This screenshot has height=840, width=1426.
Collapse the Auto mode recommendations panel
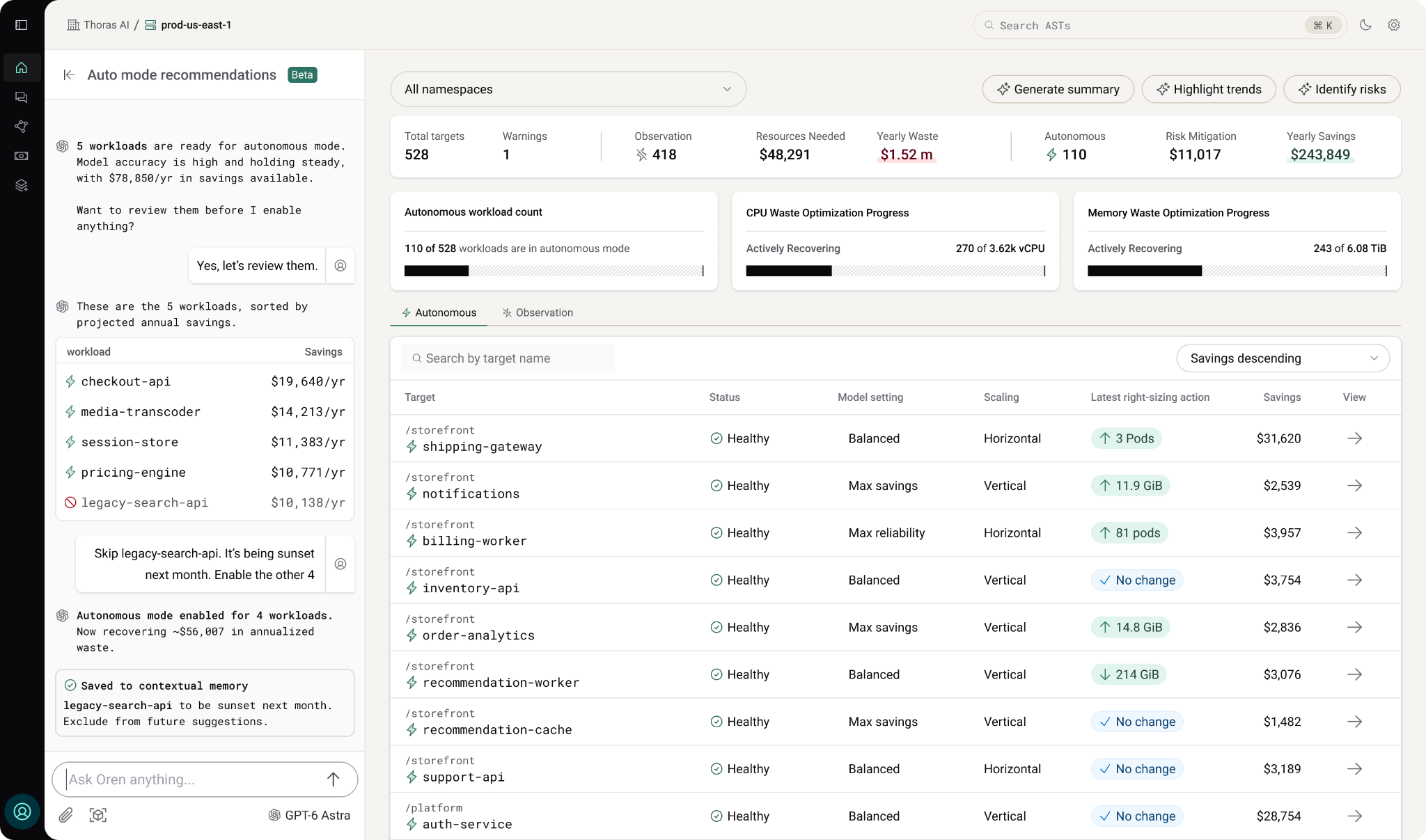point(69,74)
